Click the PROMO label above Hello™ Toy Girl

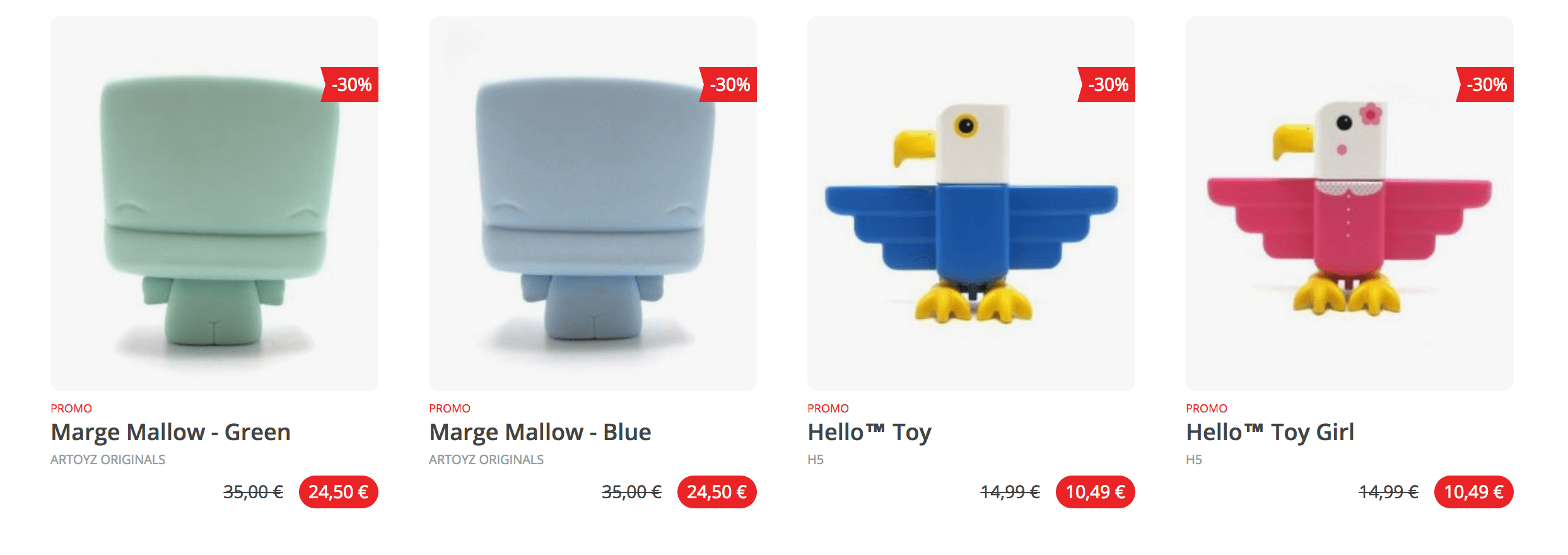click(x=1207, y=409)
